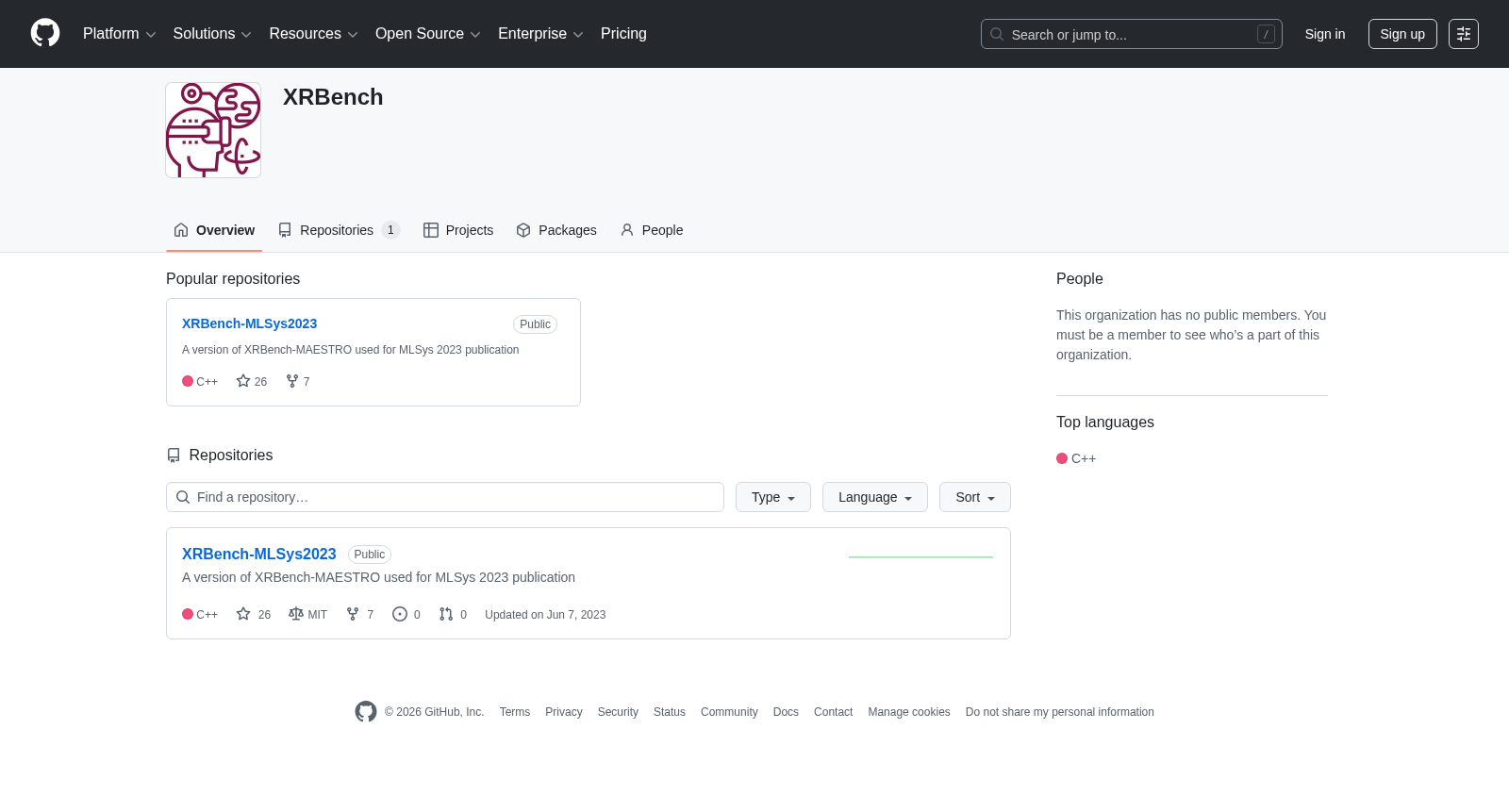The height and width of the screenshot is (812, 1509).
Task: Expand the Resources menu
Action: [313, 34]
